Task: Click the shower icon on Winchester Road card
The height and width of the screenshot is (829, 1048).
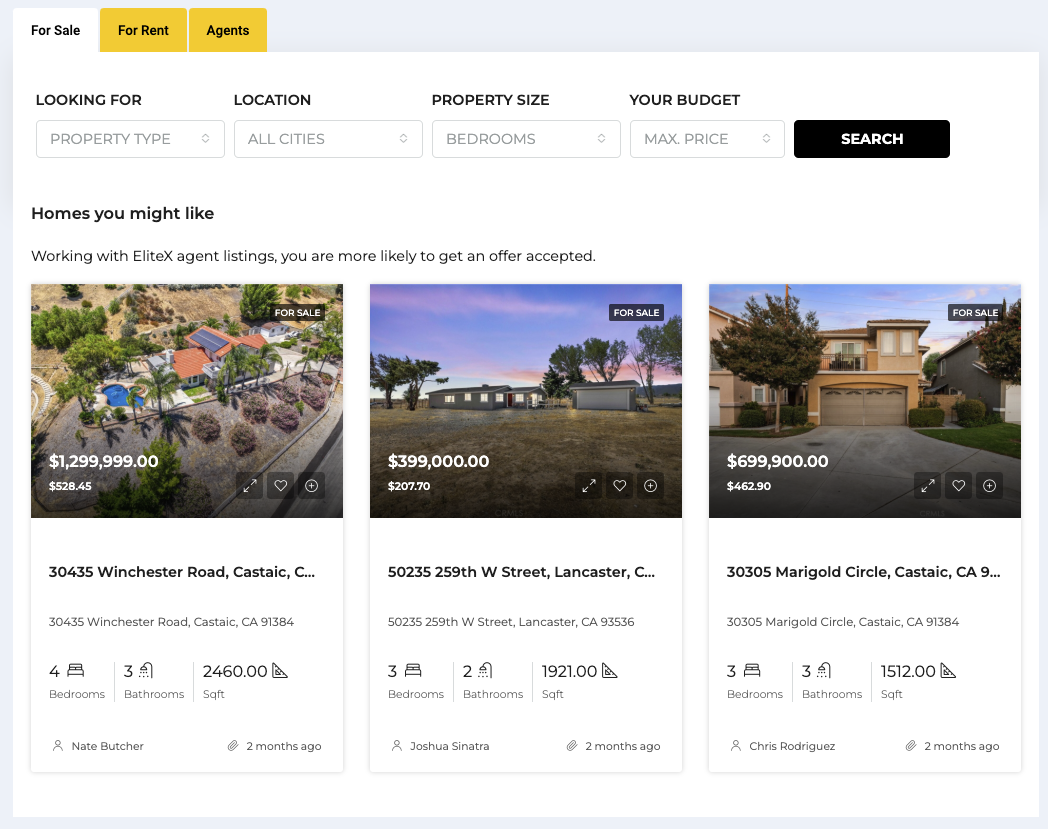Action: pos(146,670)
